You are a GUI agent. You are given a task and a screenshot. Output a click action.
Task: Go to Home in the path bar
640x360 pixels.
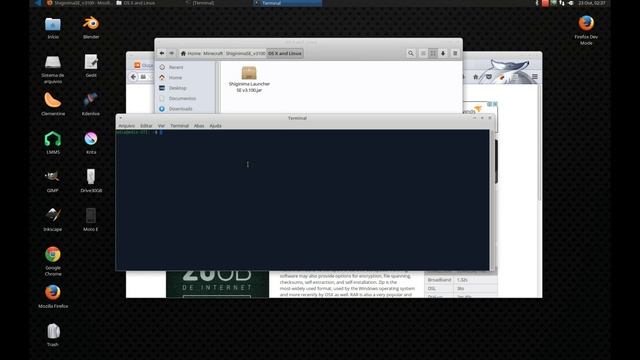(x=190, y=53)
